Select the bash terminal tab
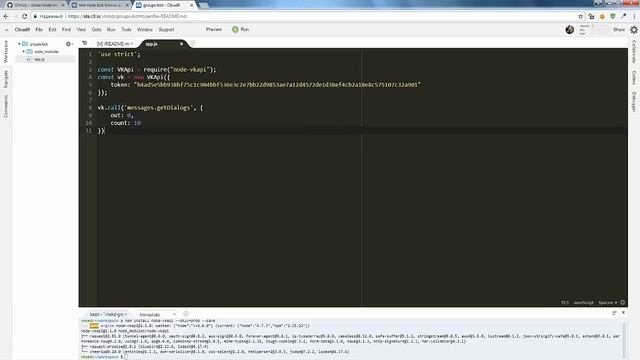640x360 pixels. coord(107,314)
